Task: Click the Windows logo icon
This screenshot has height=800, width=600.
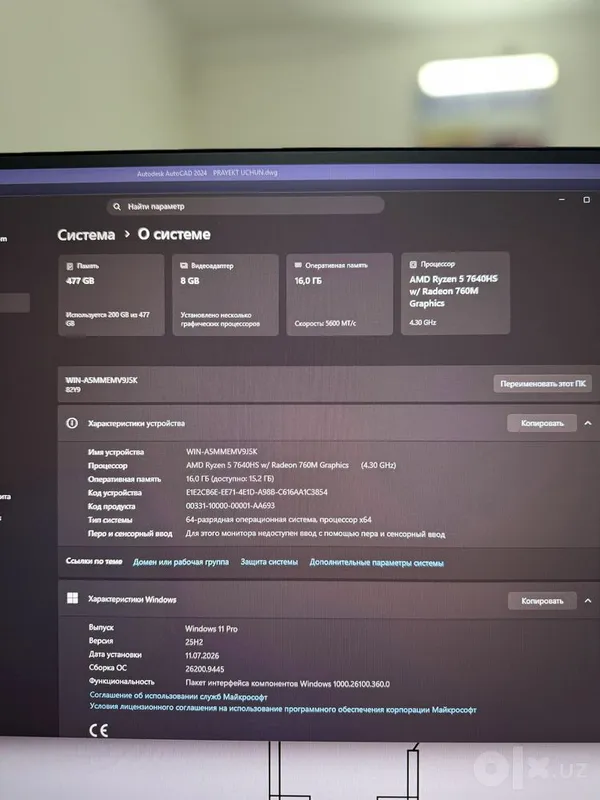Action: pyautogui.click(x=72, y=598)
